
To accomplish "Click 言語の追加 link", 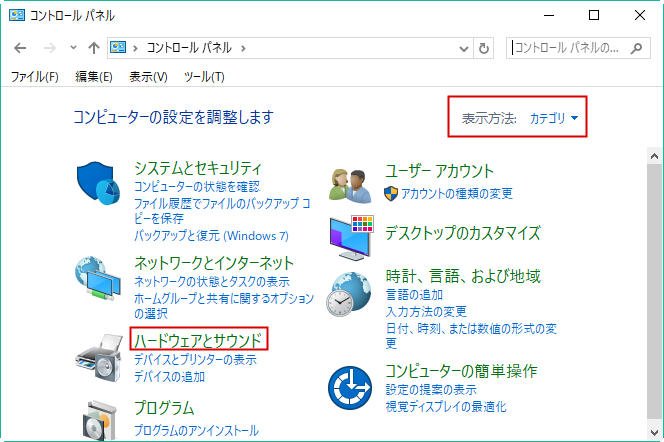I will point(415,294).
